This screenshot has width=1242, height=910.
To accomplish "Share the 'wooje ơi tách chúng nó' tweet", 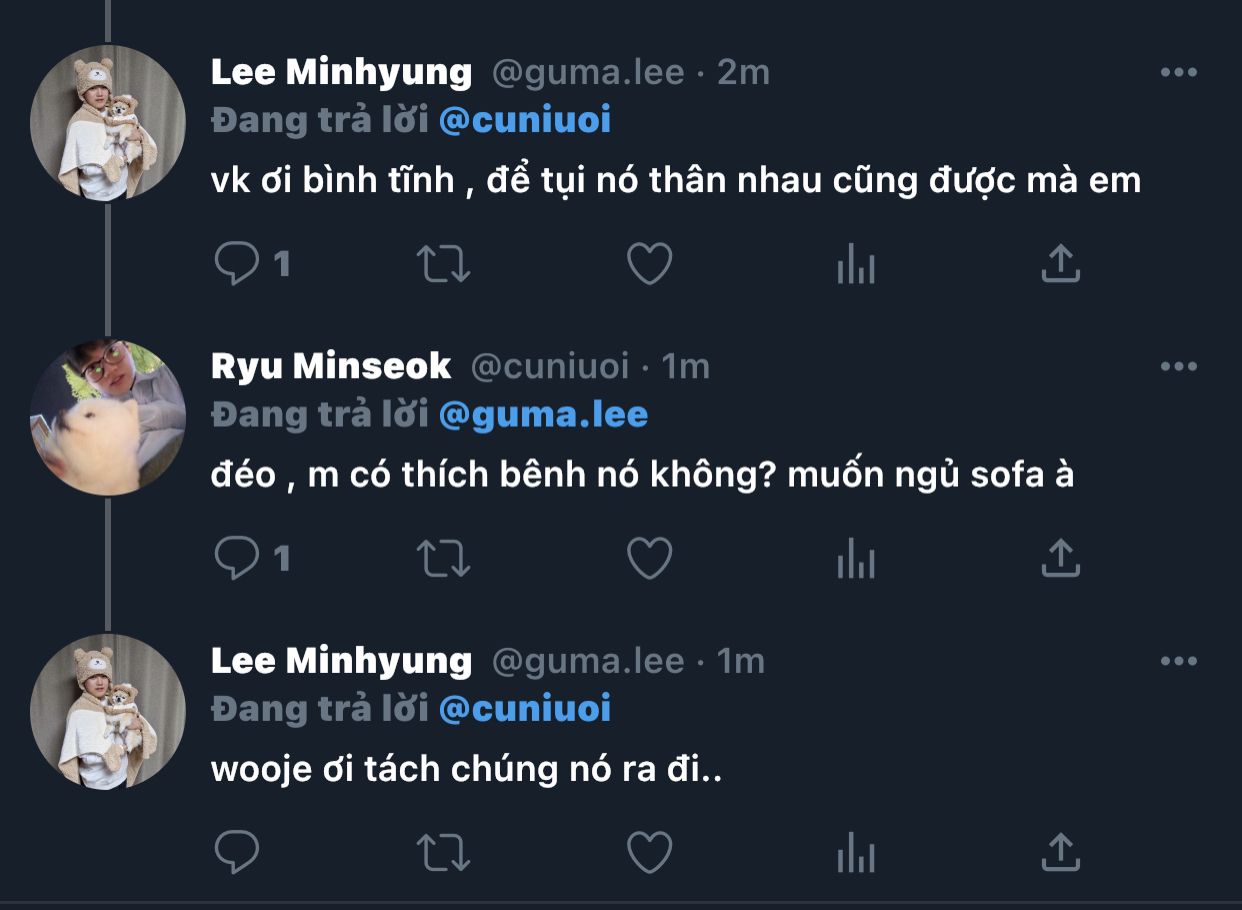I will (x=1061, y=851).
